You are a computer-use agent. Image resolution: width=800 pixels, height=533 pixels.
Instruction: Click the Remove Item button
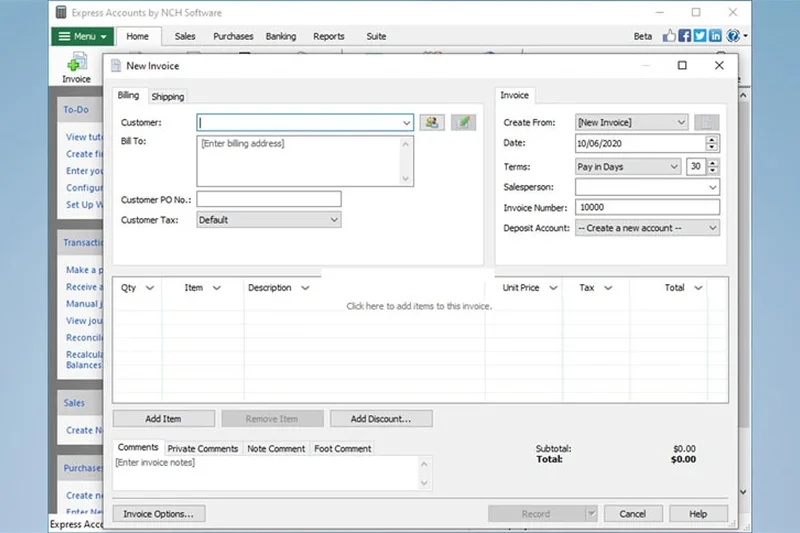(x=272, y=419)
